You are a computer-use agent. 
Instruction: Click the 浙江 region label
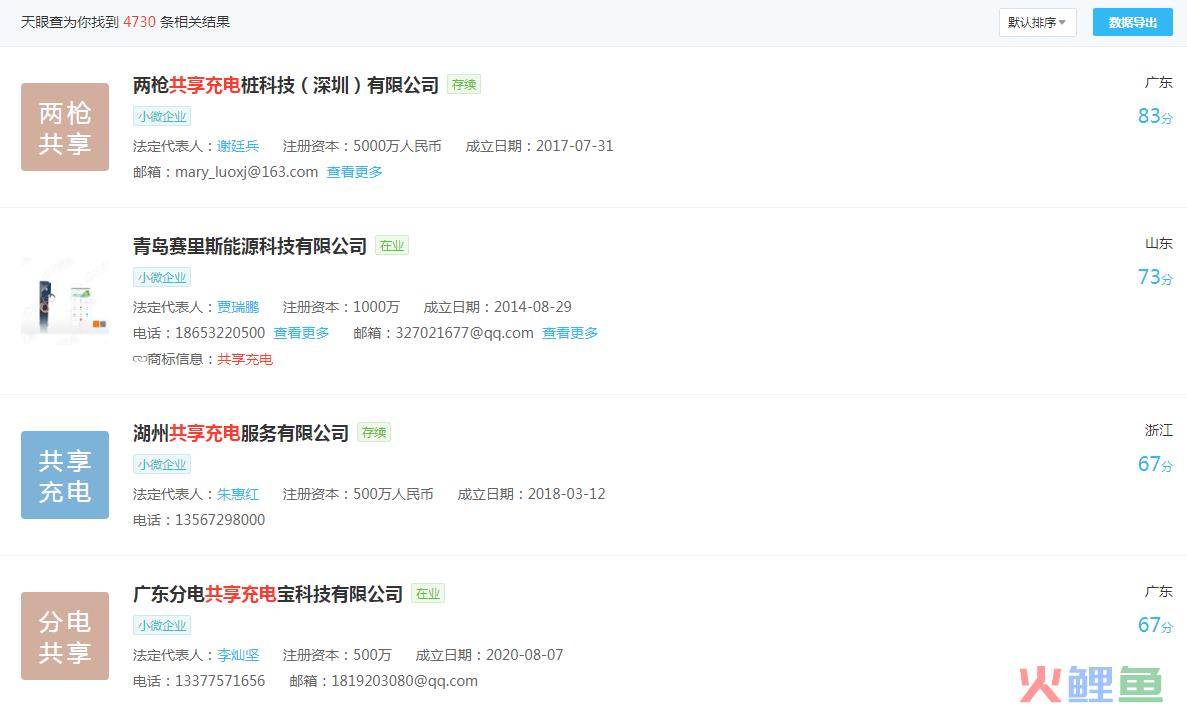pyautogui.click(x=1158, y=431)
